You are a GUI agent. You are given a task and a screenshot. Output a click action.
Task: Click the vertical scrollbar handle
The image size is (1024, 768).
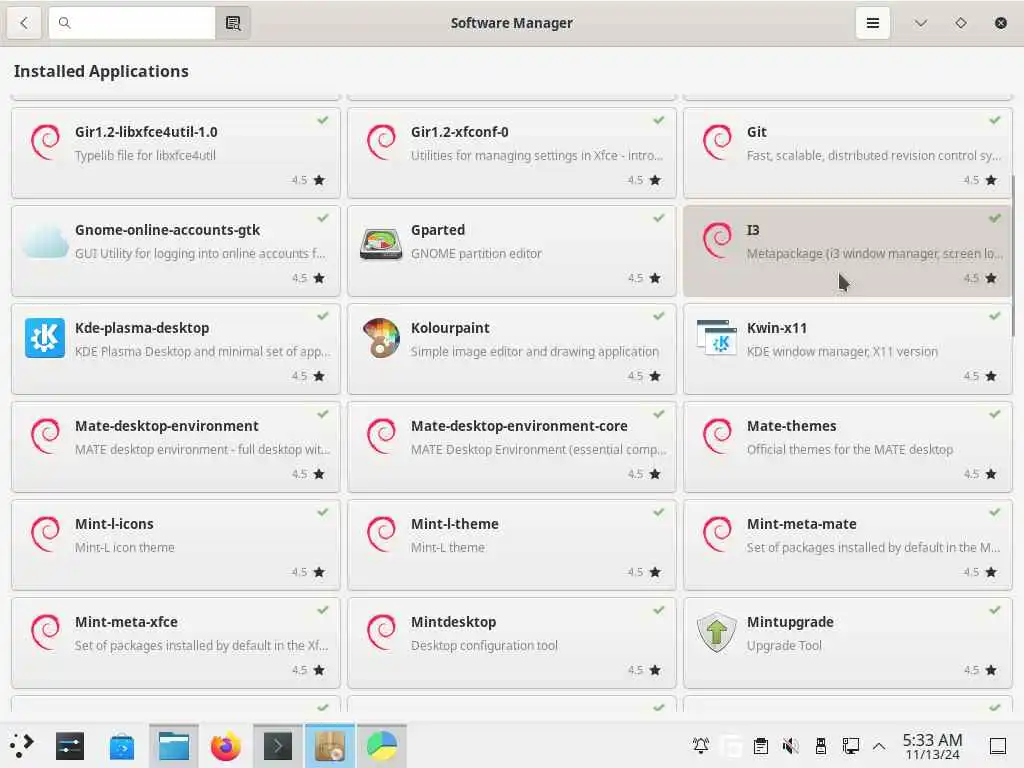[1014, 255]
